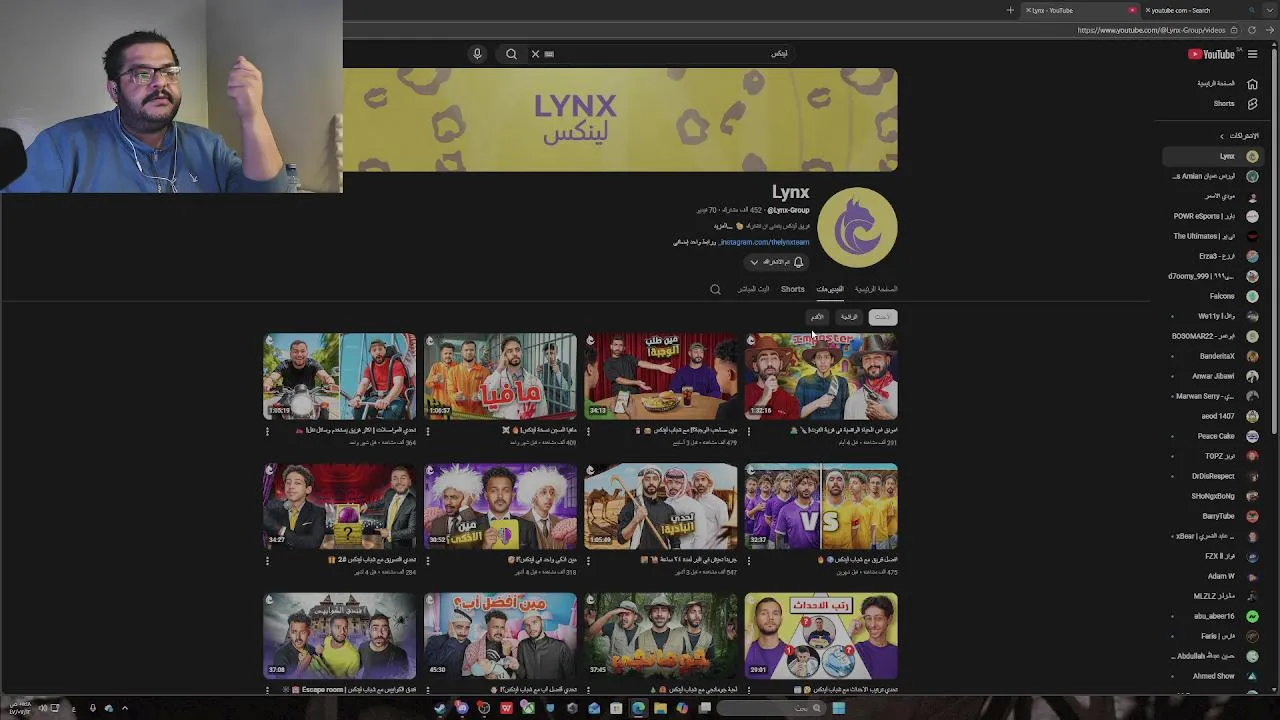Open the YouTube hamburger guide menu

coord(1252,54)
